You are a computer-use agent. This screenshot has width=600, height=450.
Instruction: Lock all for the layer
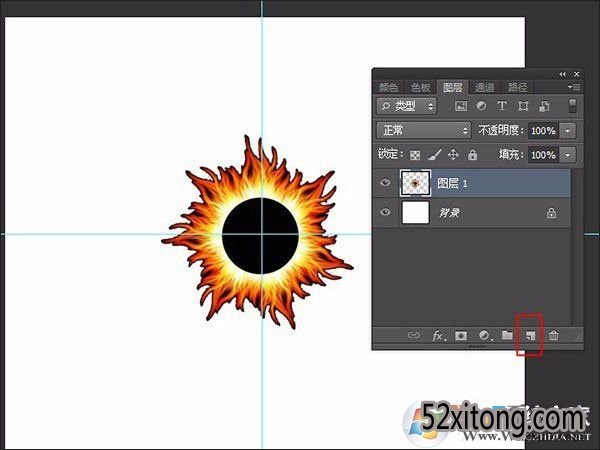pyautogui.click(x=473, y=155)
